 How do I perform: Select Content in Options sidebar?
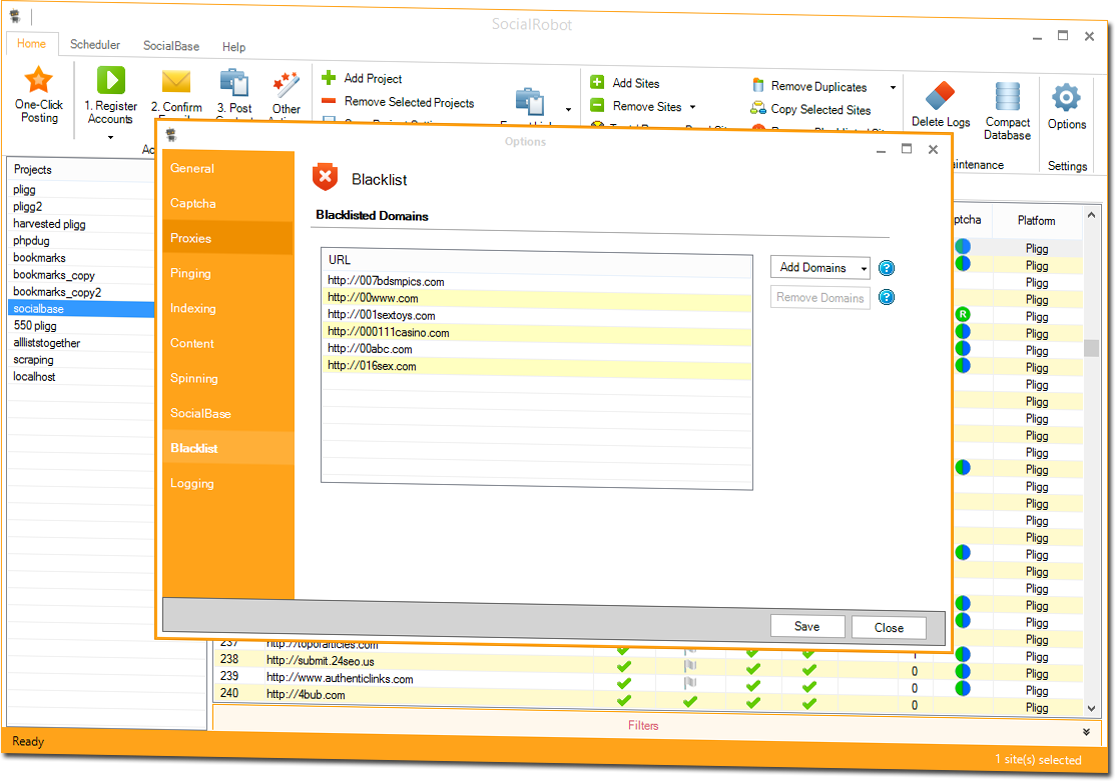pos(228,343)
